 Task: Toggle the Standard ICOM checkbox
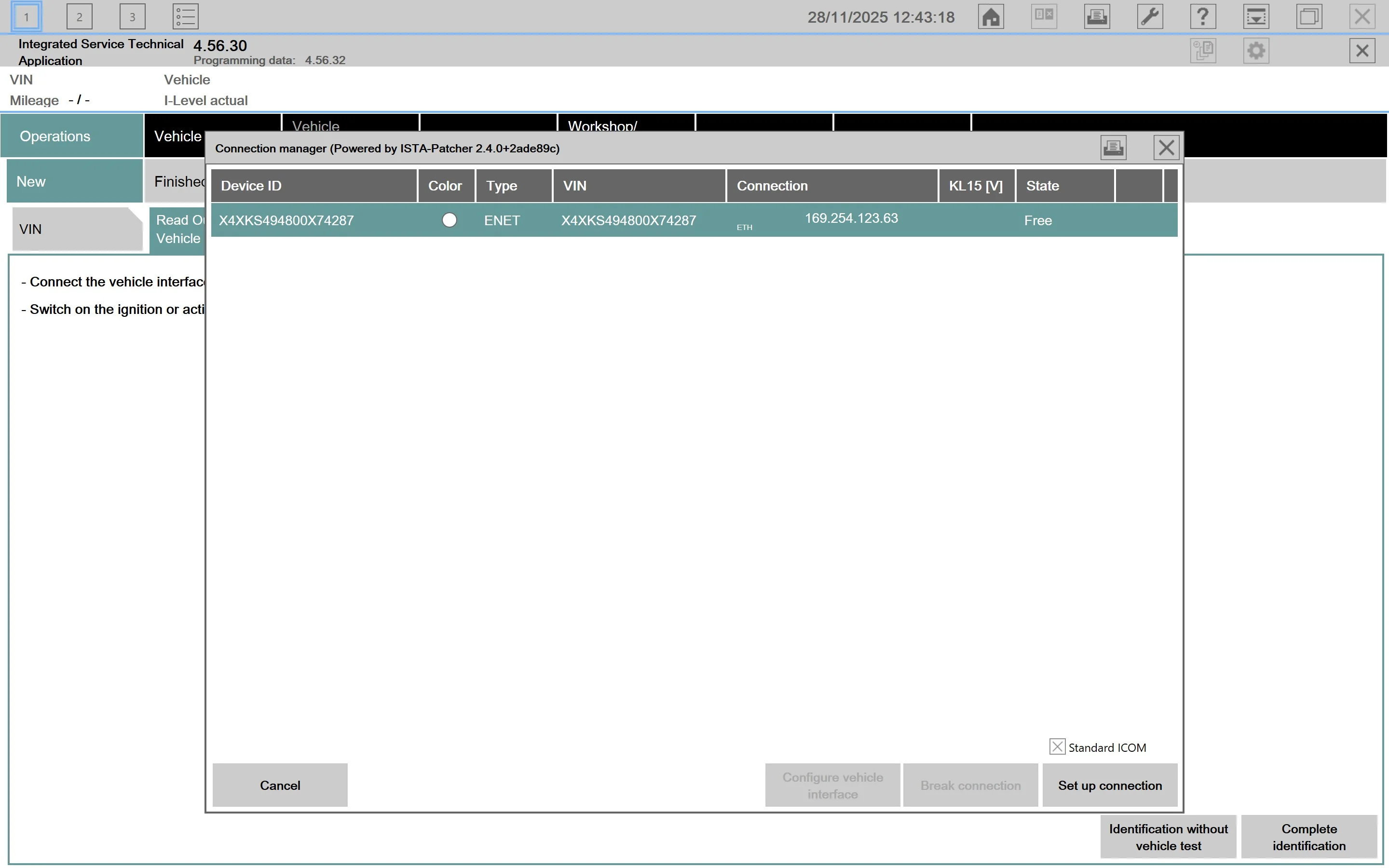1057,746
